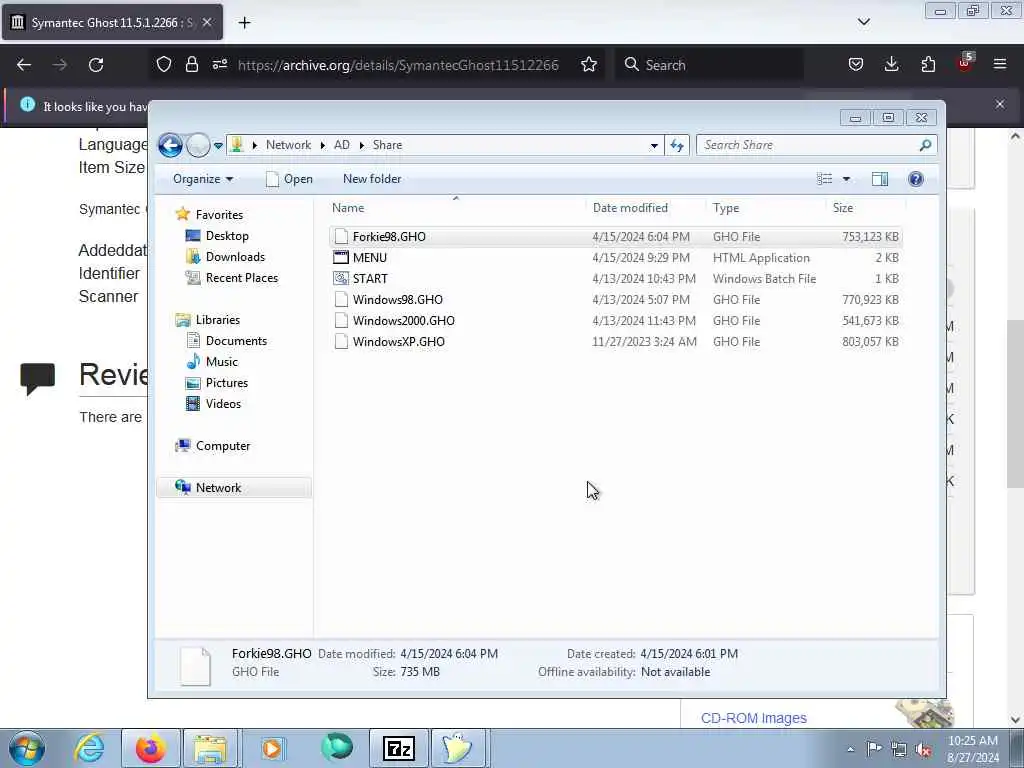Open the list all tabs dropdown
1024x768 pixels.
click(863, 22)
